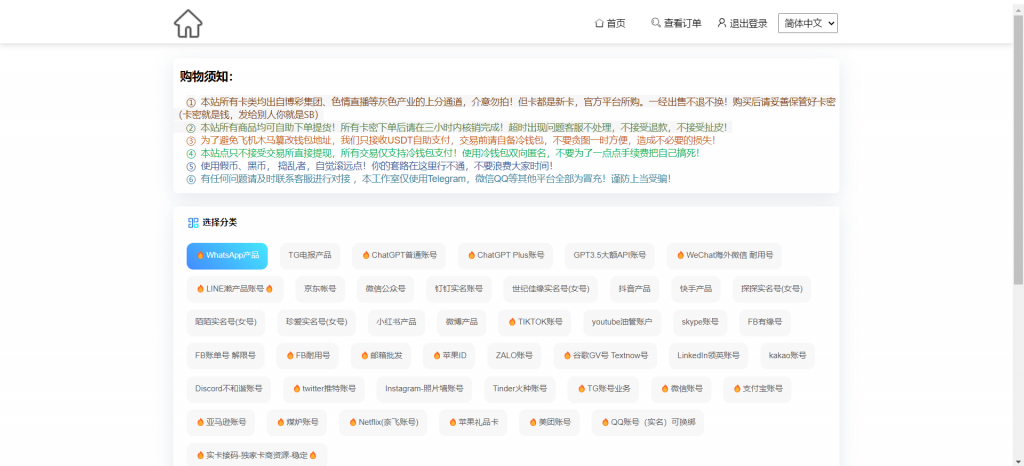
Task: Pick the 小红书产品 category
Action: 396,322
